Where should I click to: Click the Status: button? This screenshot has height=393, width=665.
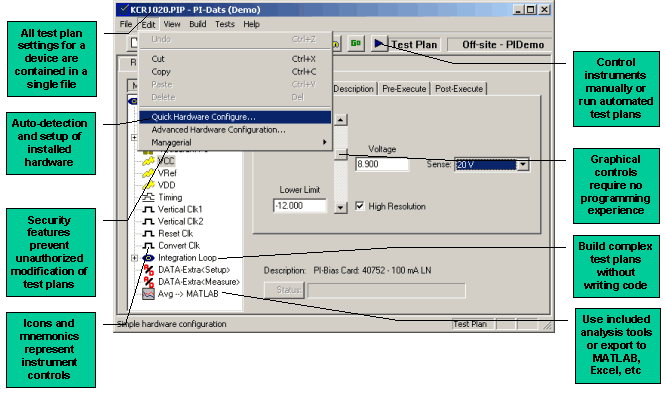click(284, 290)
